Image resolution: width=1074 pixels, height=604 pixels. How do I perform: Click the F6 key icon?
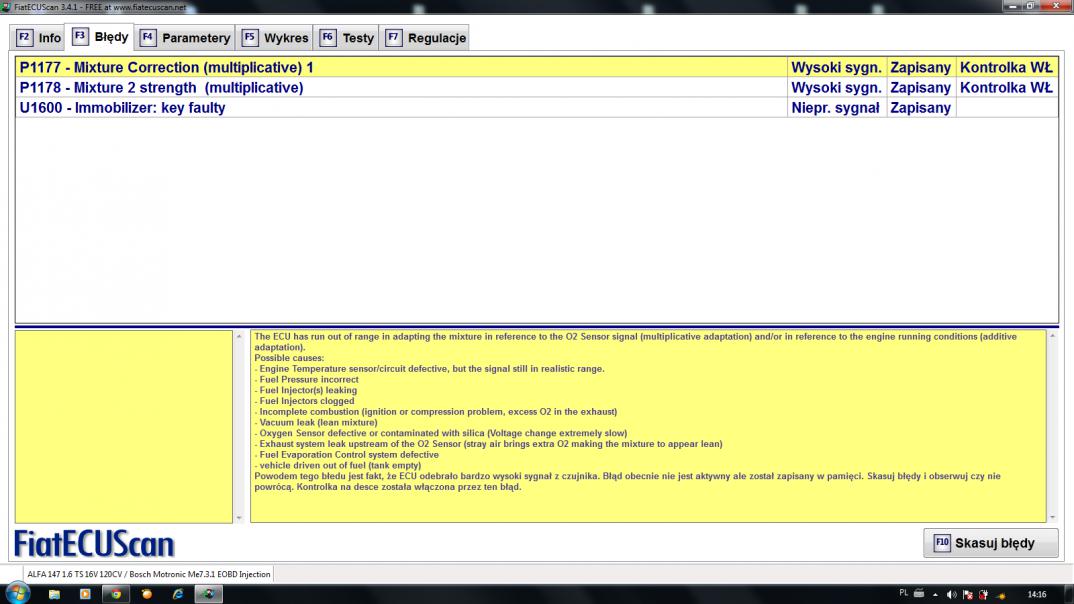tap(328, 38)
